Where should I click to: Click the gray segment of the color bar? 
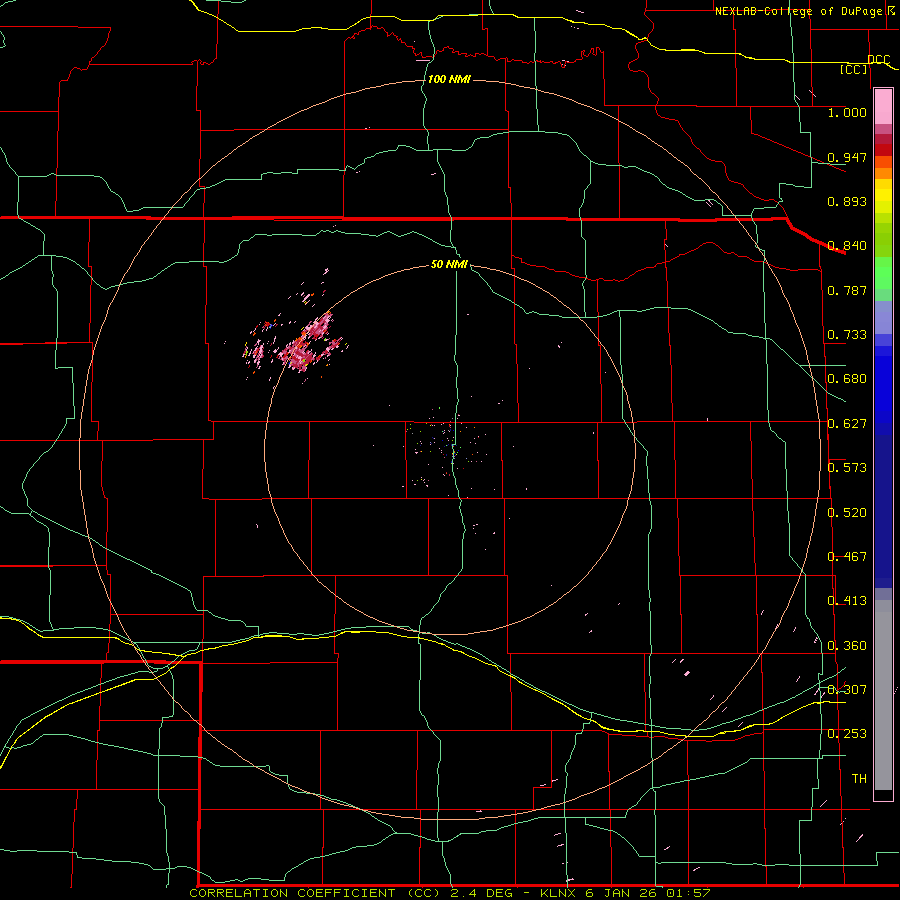coord(883,695)
